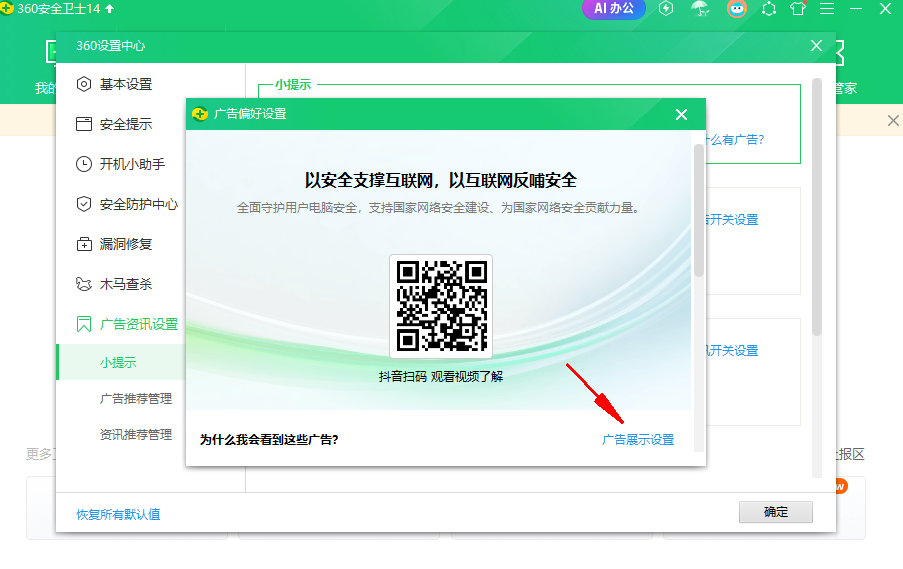Click the 安全防护中心 shield icon
The width and height of the screenshot is (903, 569).
[84, 204]
